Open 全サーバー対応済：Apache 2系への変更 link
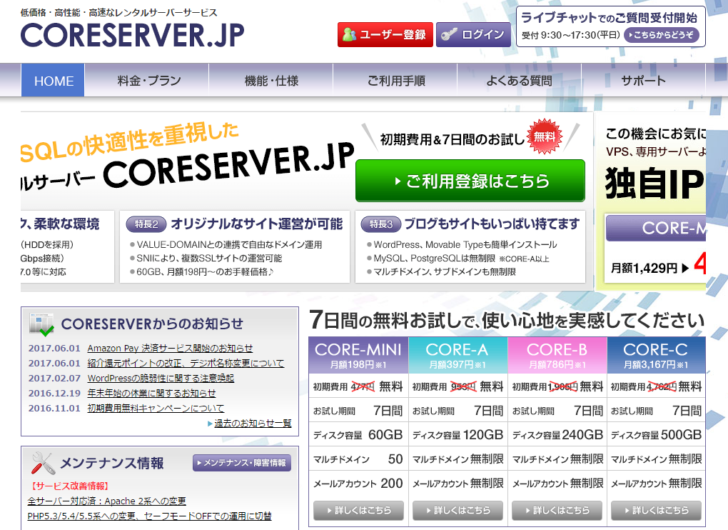728x530 pixels. [107, 501]
